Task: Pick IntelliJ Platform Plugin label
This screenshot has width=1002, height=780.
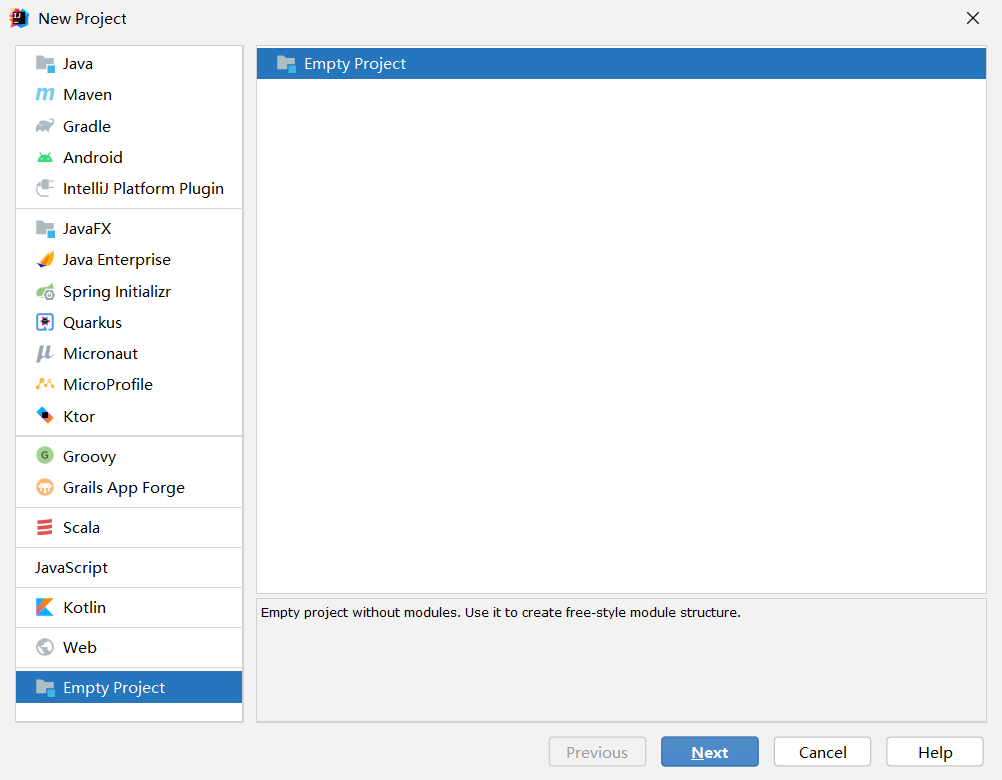Action: (143, 188)
